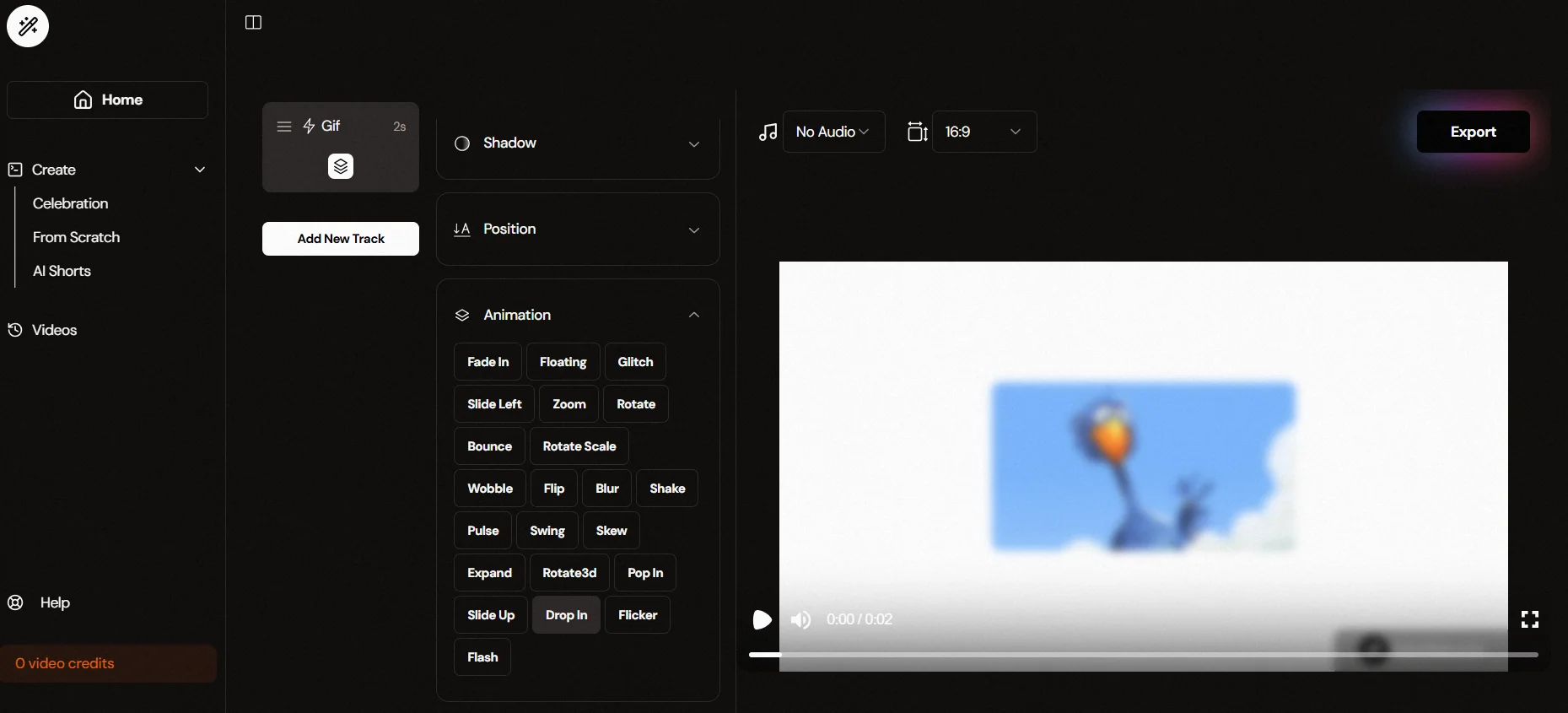Toggle the sidebar panel icon
The height and width of the screenshot is (713, 1568).
(253, 23)
